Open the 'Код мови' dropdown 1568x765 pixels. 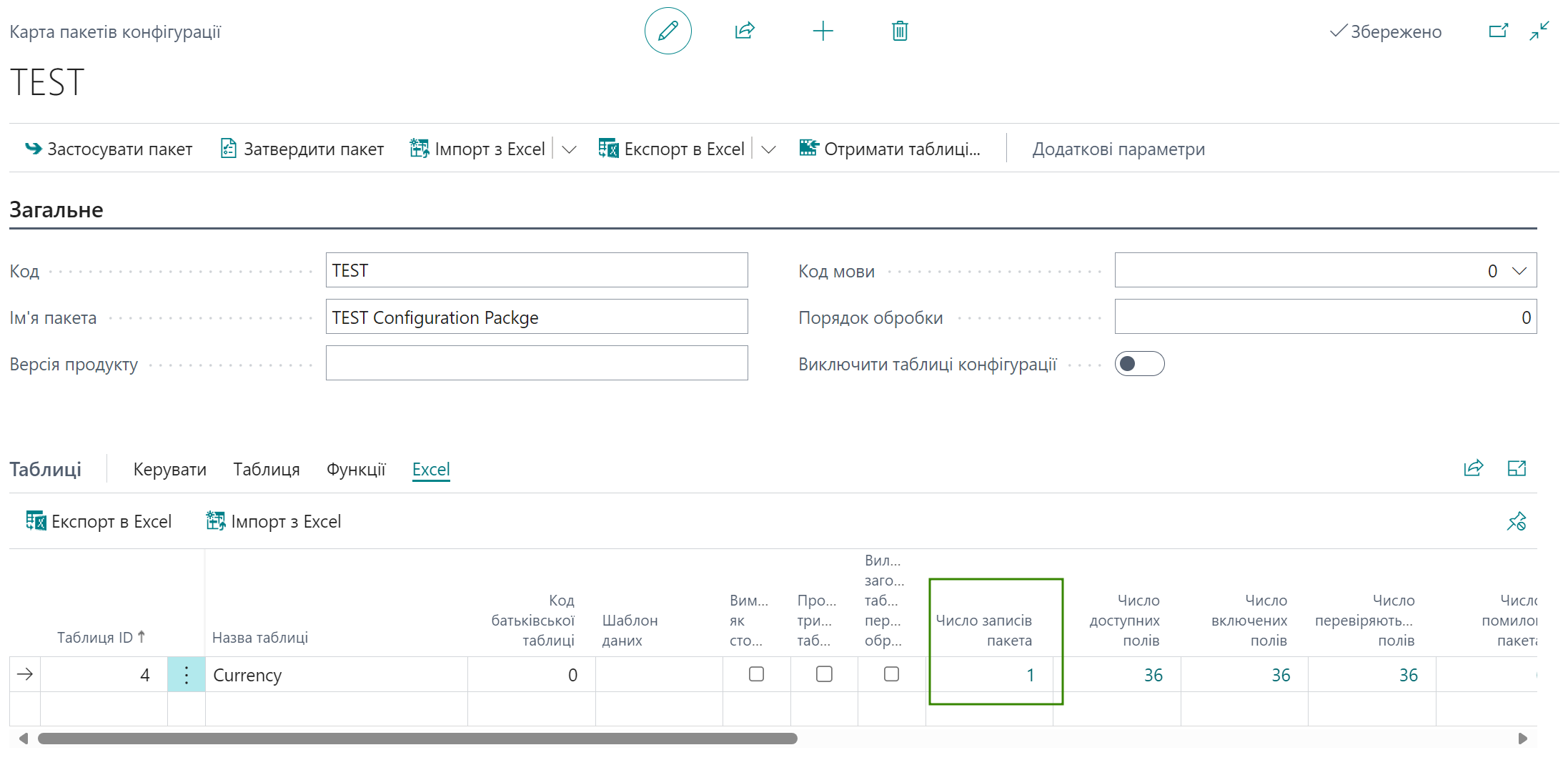tap(1519, 270)
